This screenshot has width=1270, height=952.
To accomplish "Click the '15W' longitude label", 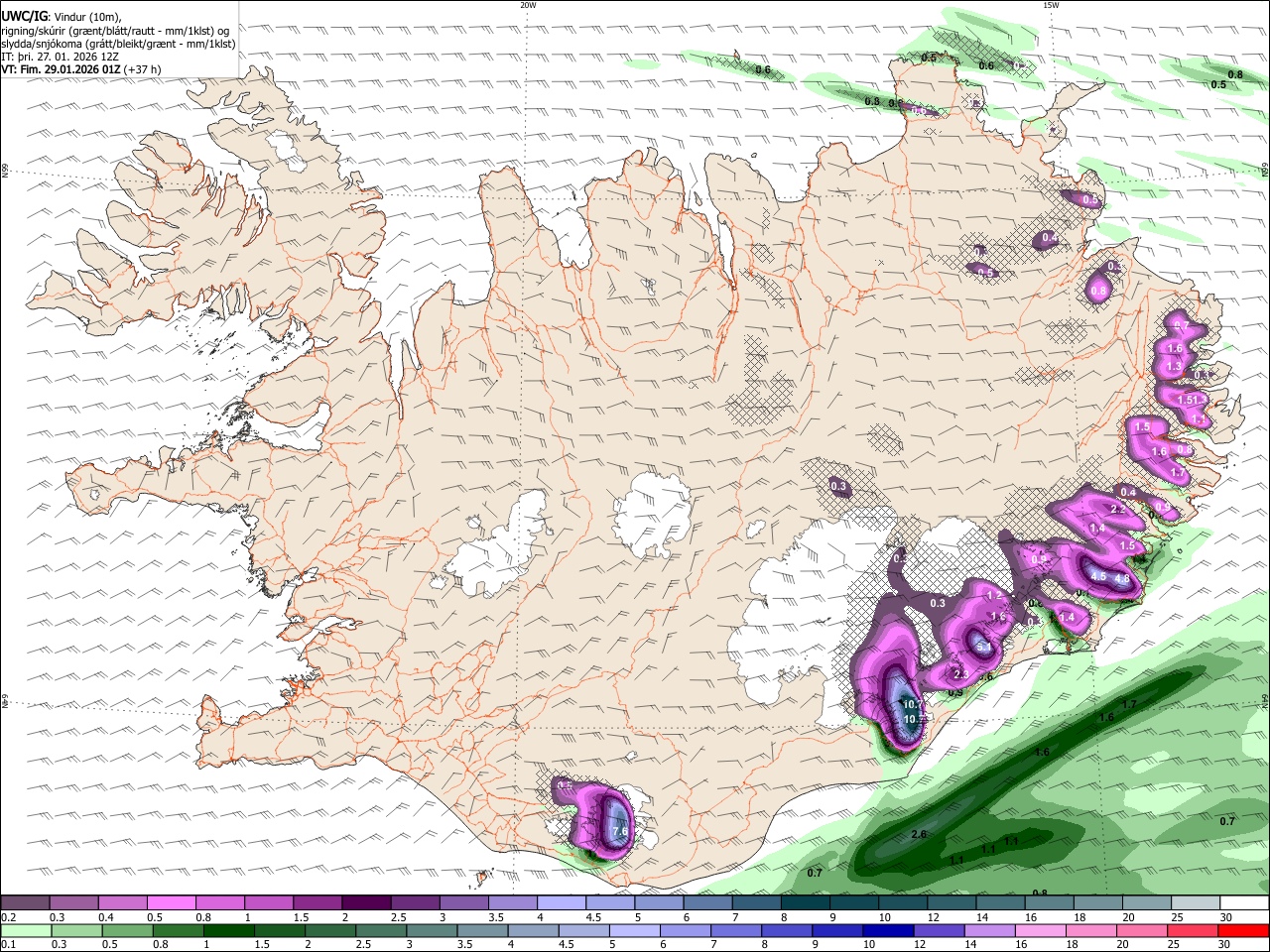I will 1051,5.
